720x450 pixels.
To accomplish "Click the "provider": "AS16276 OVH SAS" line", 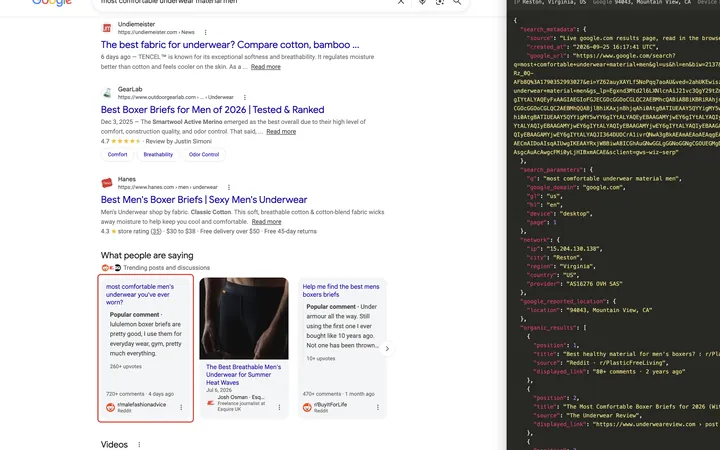I will click(574, 284).
